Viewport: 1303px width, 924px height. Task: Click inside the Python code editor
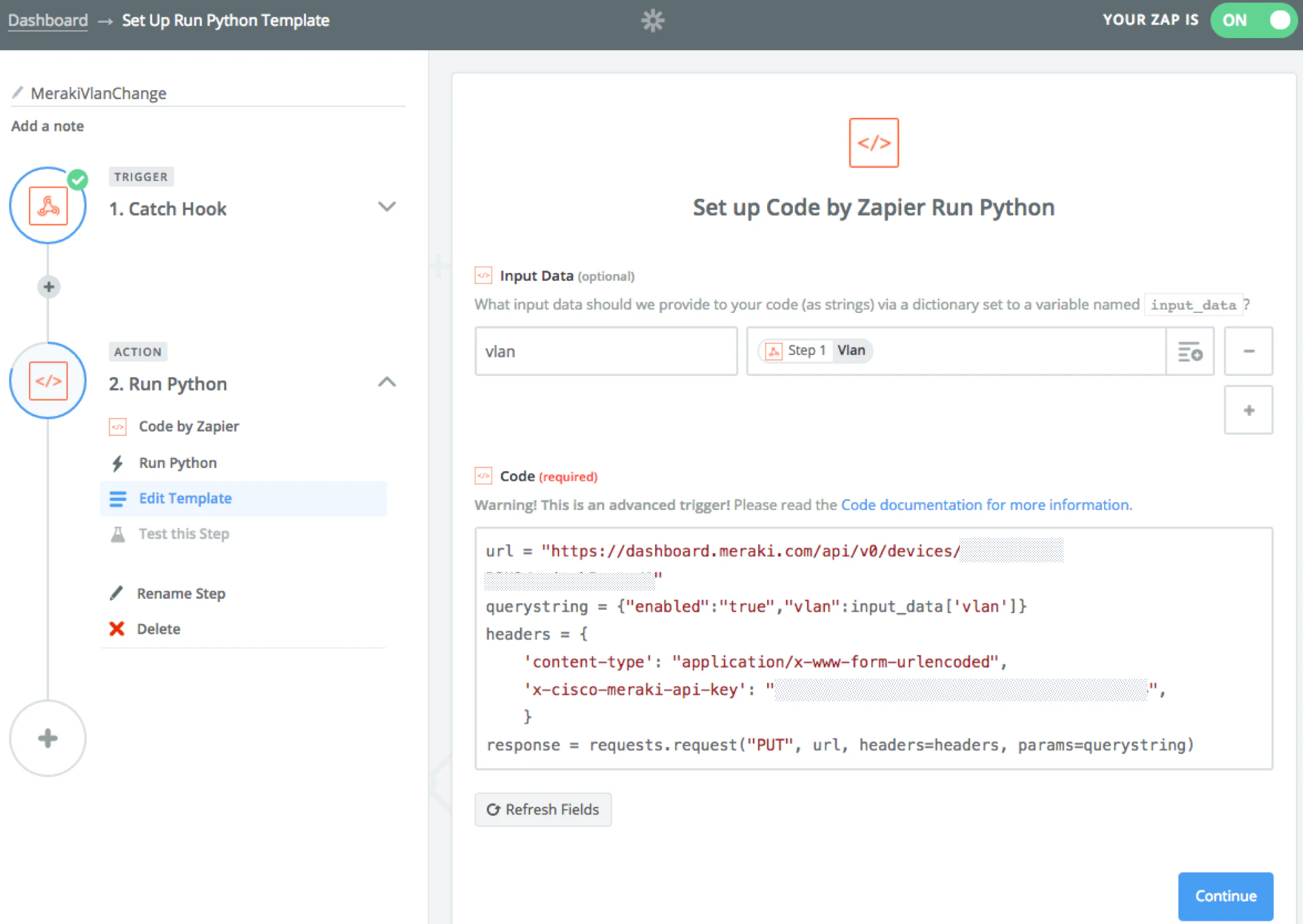[873, 648]
